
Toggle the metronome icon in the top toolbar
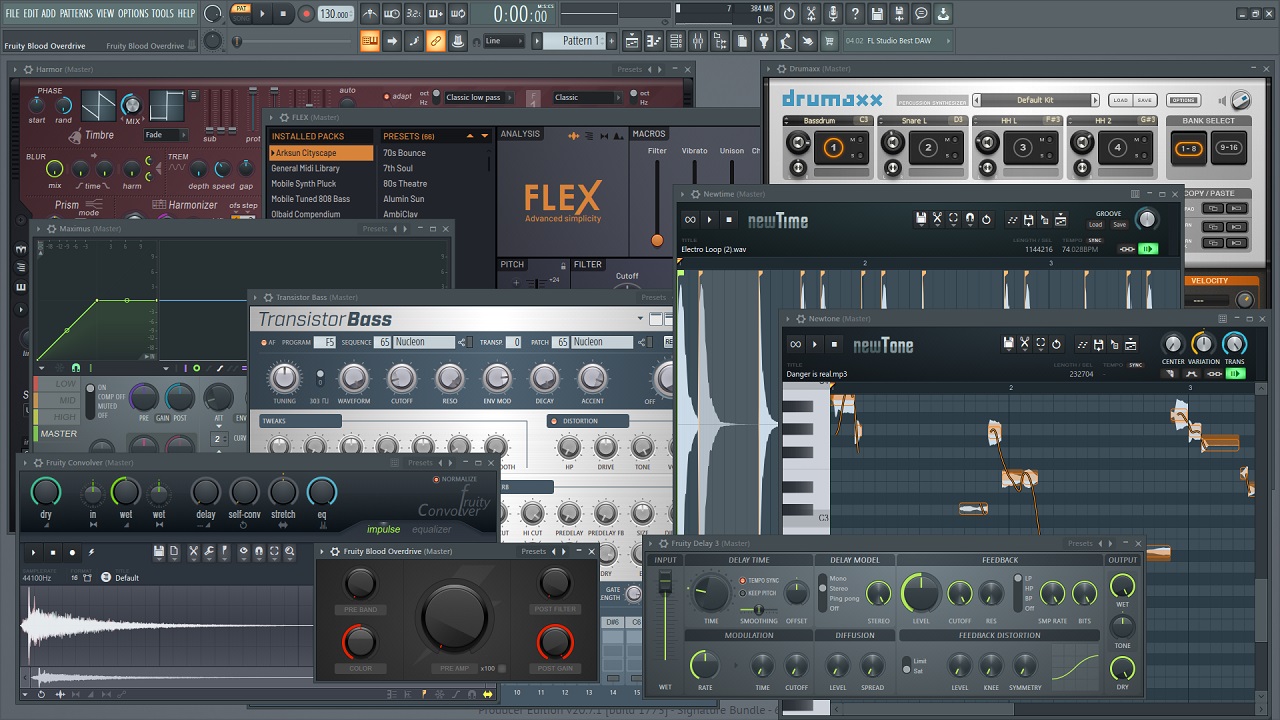point(369,14)
